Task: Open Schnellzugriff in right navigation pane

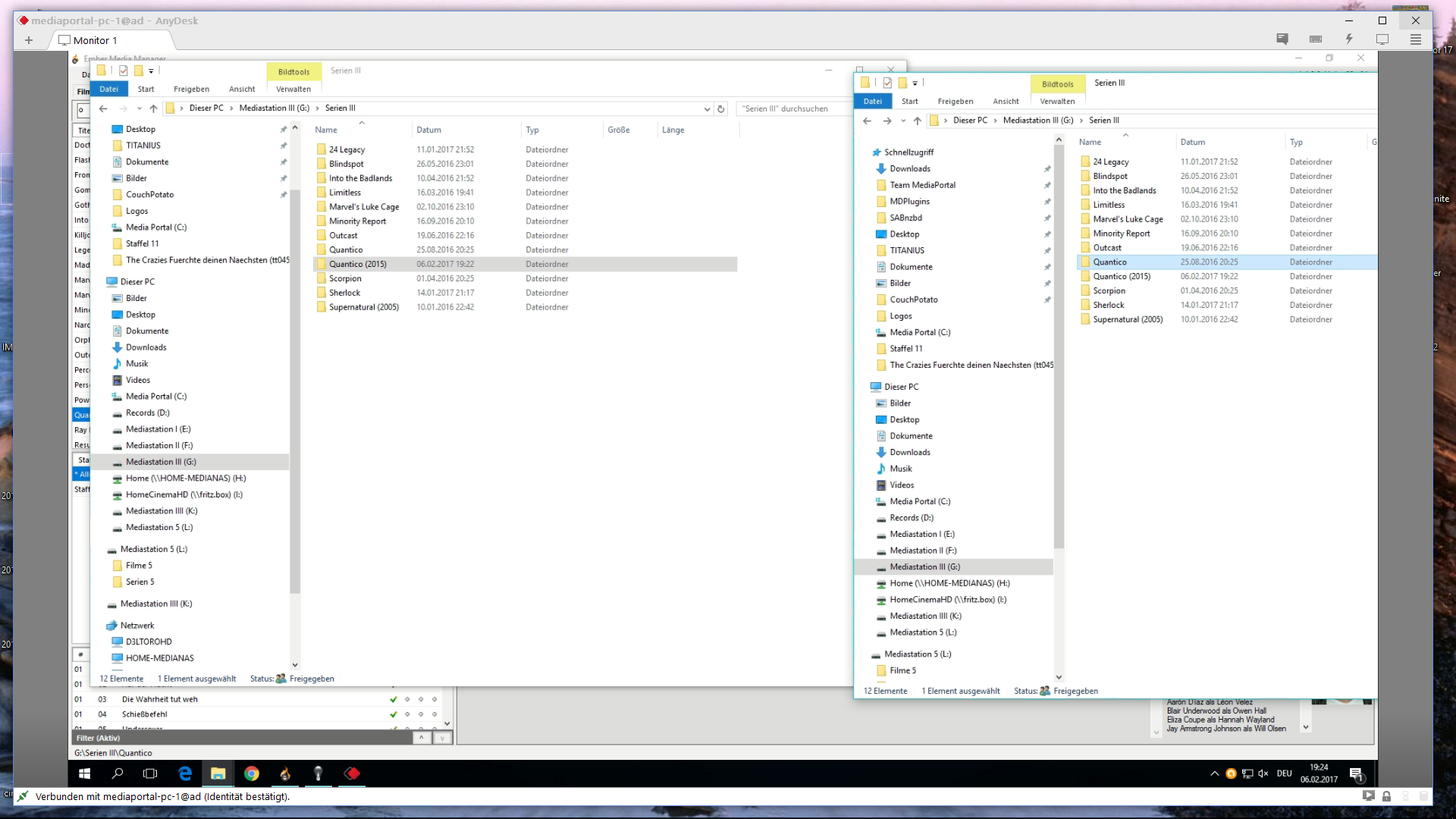Action: pyautogui.click(x=908, y=152)
